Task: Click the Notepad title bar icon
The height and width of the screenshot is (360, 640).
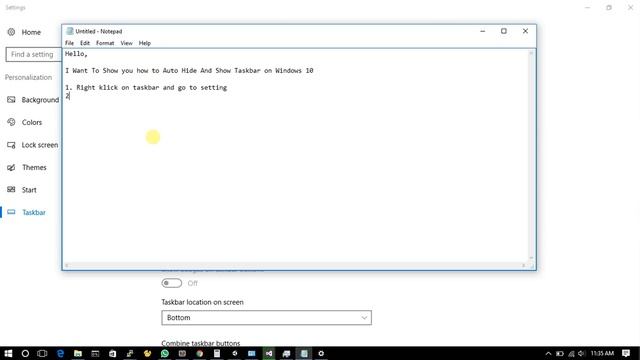Action: click(70, 31)
